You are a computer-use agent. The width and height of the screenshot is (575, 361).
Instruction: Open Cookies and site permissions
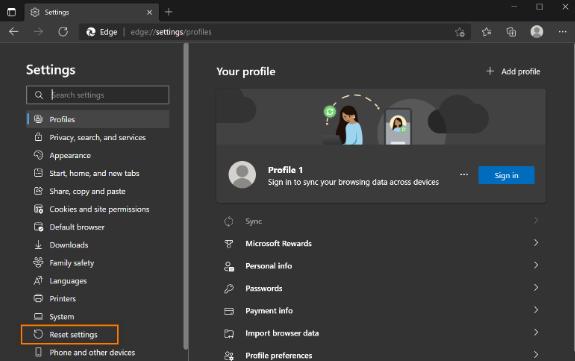tap(98, 209)
